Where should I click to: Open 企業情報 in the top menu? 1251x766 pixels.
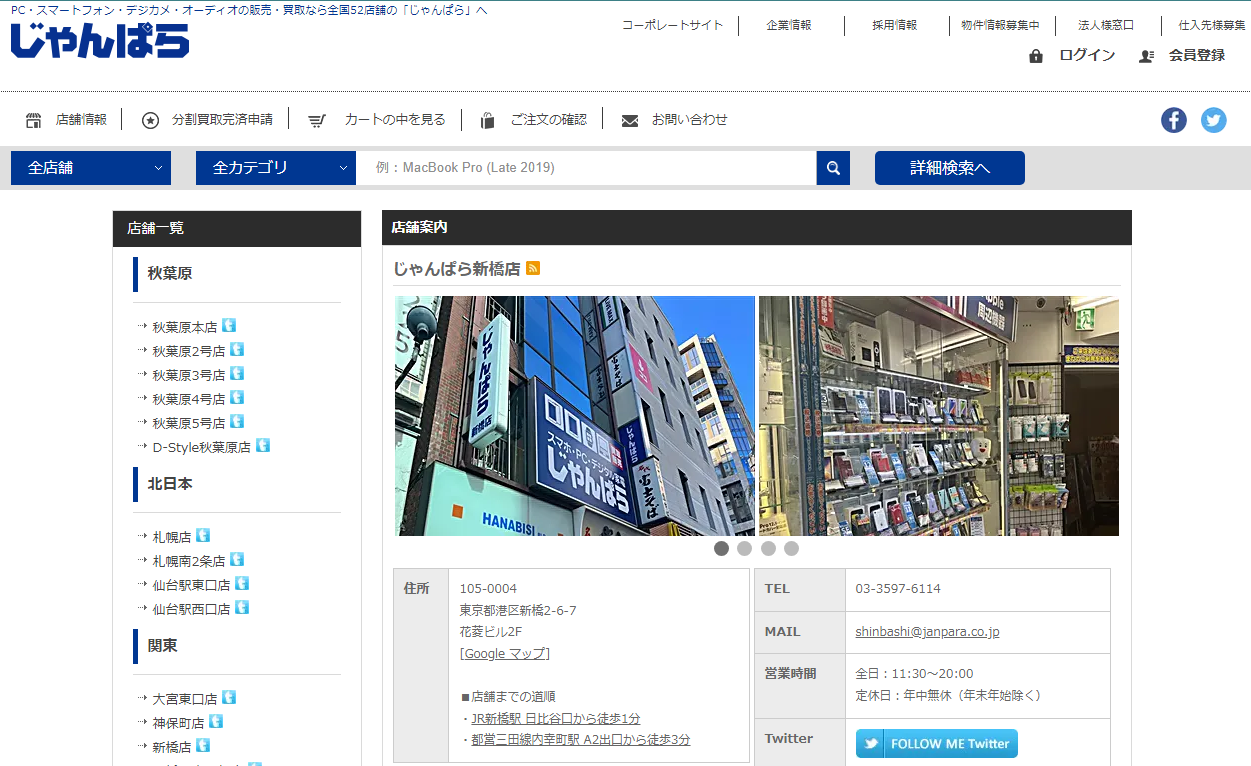pyautogui.click(x=789, y=25)
